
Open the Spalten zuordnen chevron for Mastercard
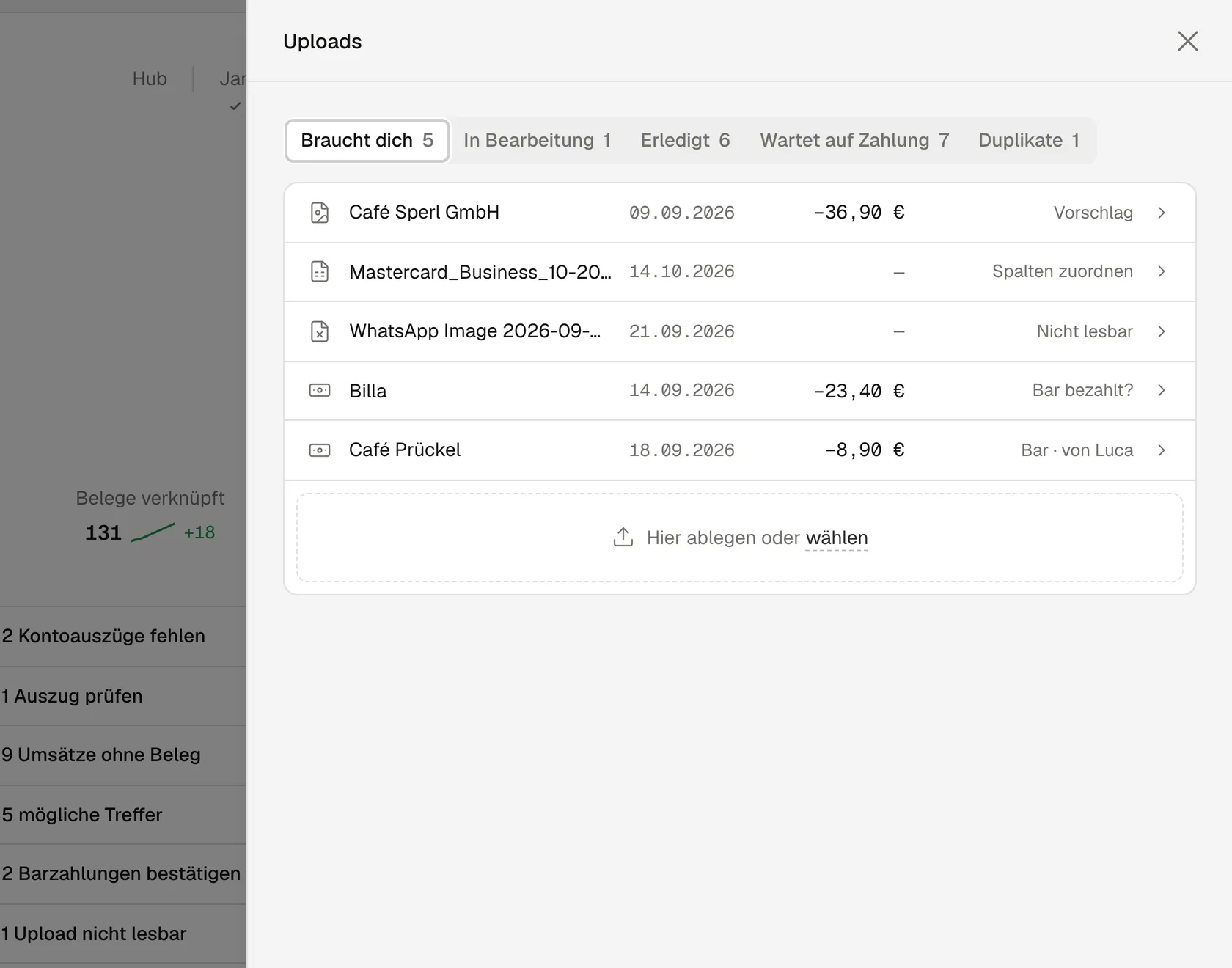(x=1162, y=271)
